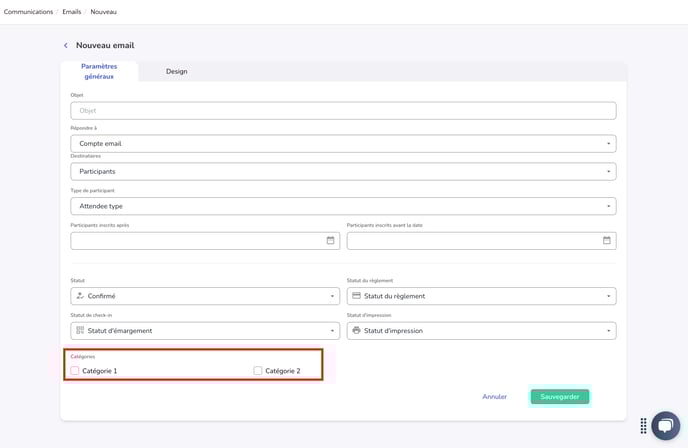Expand the Statut d'émargement dropdown
This screenshot has width=688, height=448.
205,331
